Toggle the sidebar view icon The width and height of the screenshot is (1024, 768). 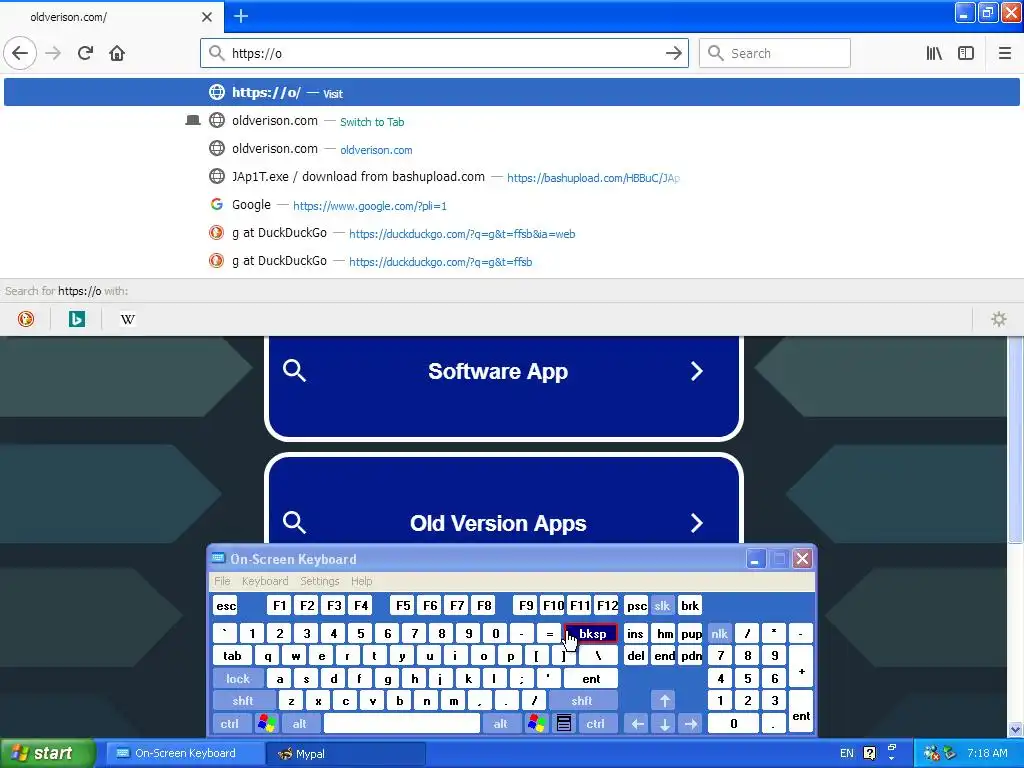click(966, 53)
